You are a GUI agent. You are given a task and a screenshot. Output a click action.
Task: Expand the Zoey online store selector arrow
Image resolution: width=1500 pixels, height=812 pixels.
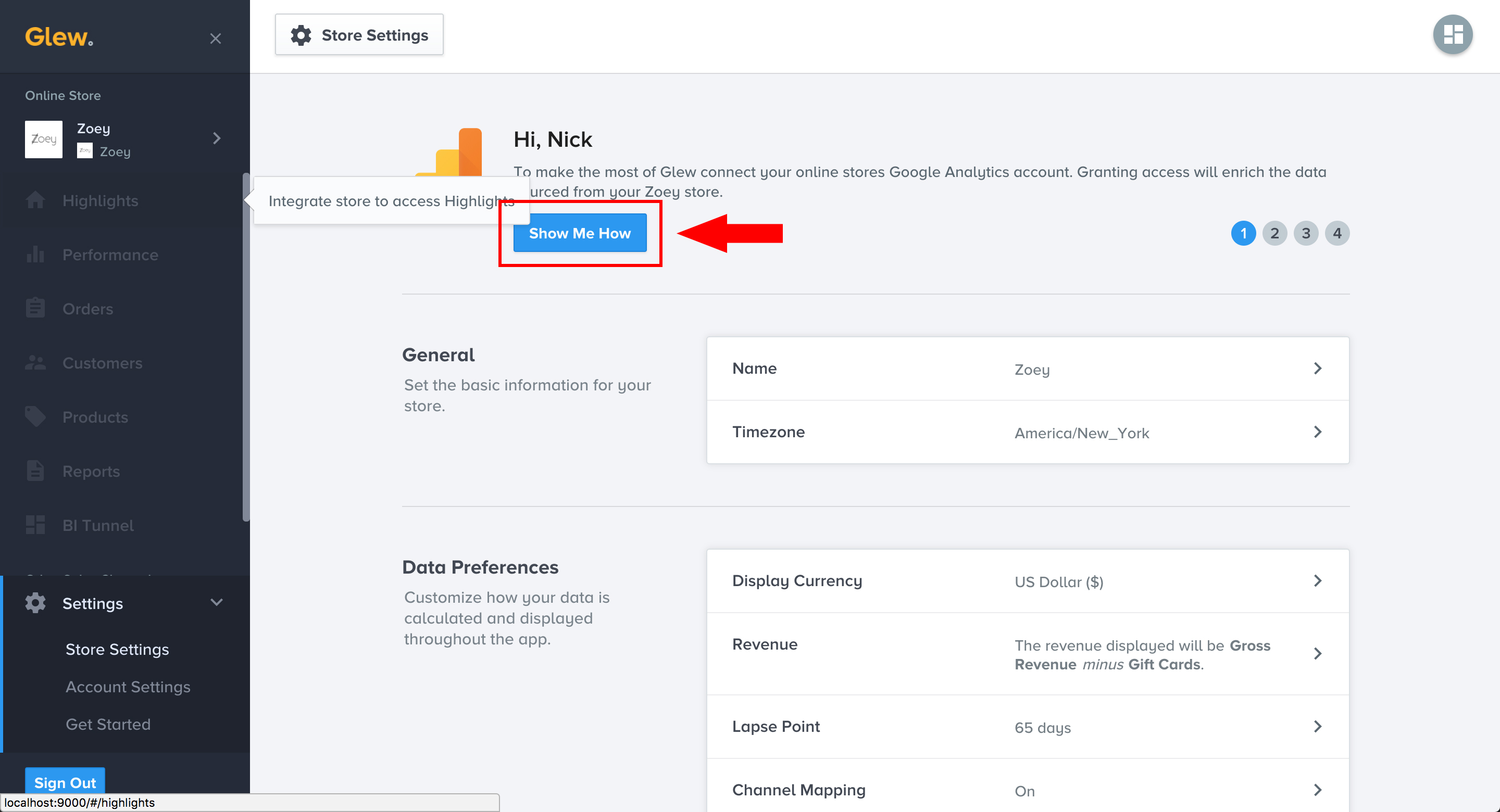(217, 138)
